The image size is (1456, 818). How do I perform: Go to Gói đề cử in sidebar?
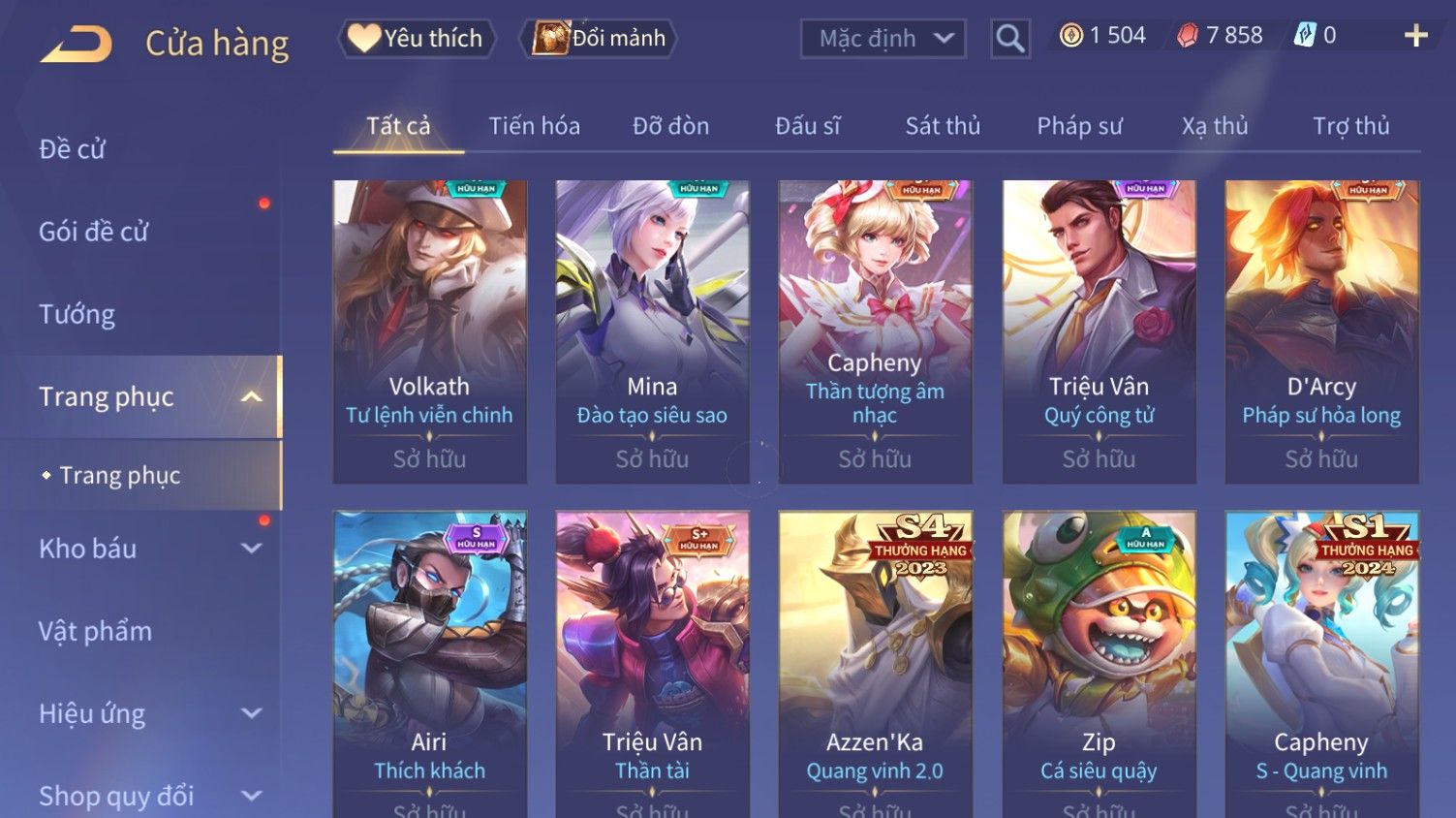[94, 232]
